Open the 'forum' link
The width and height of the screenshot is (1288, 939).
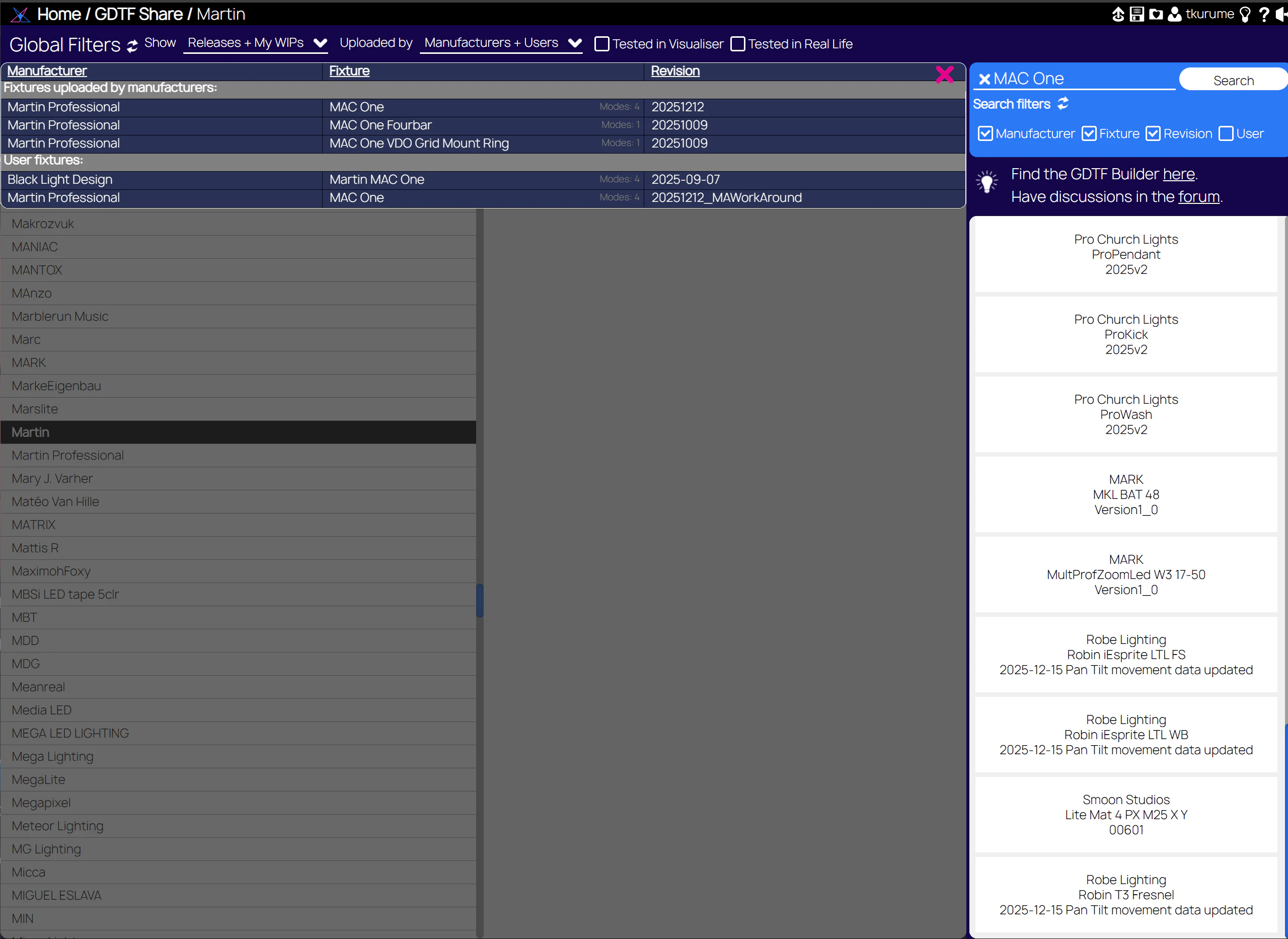pos(1199,197)
